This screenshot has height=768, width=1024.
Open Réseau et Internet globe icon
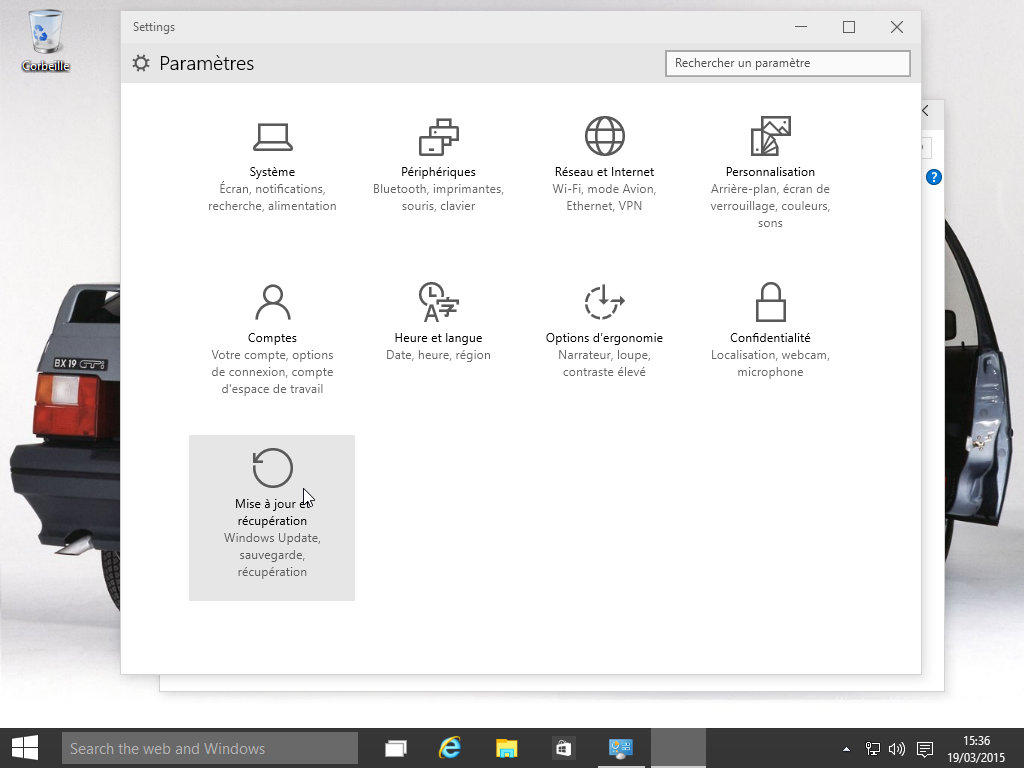[604, 136]
